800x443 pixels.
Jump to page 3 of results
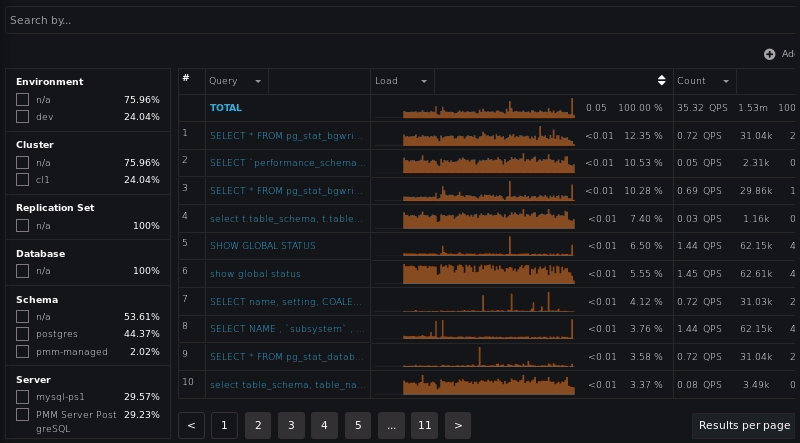click(291, 426)
